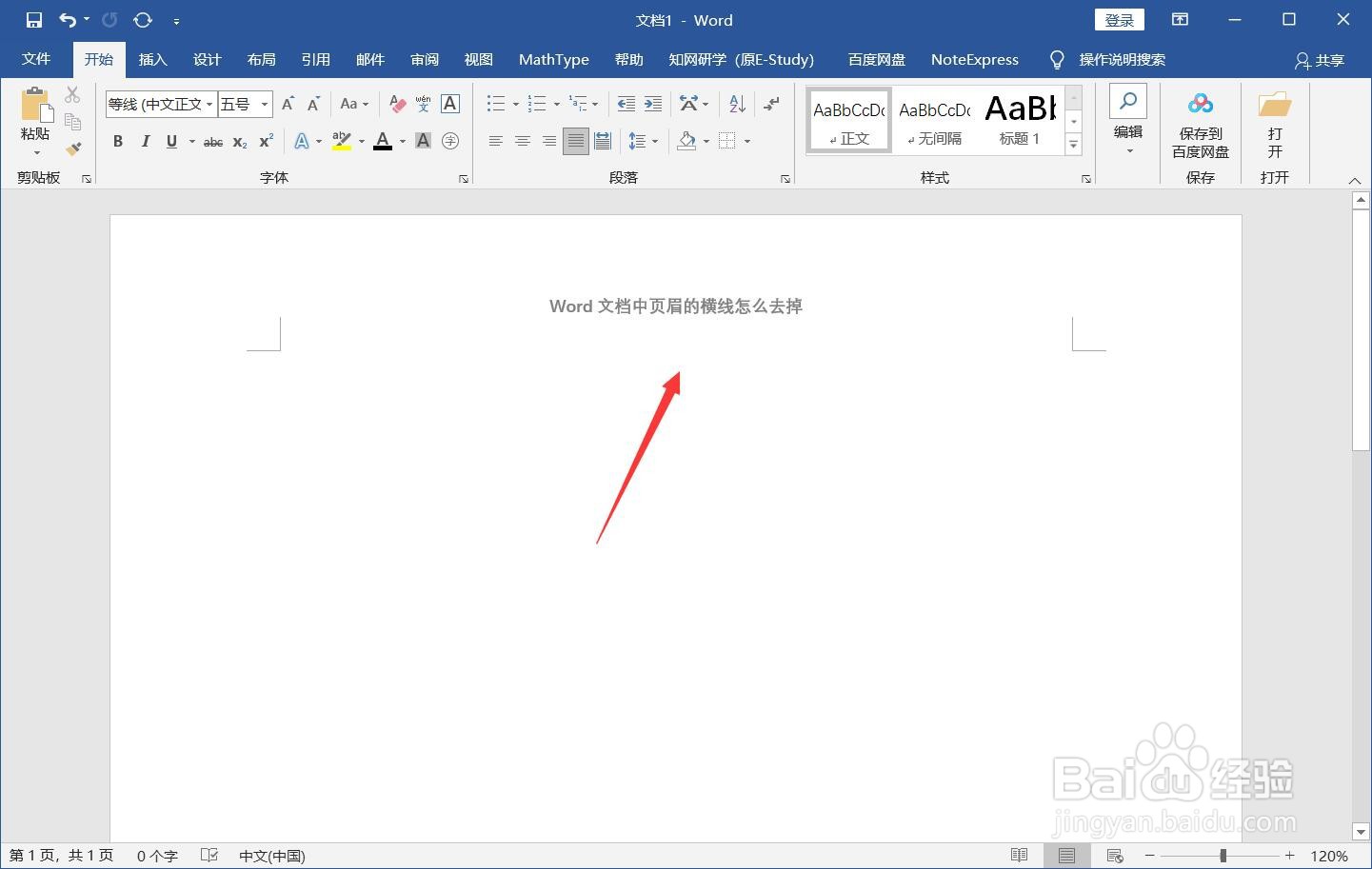Open the MathType ribbon tab

pyautogui.click(x=553, y=59)
